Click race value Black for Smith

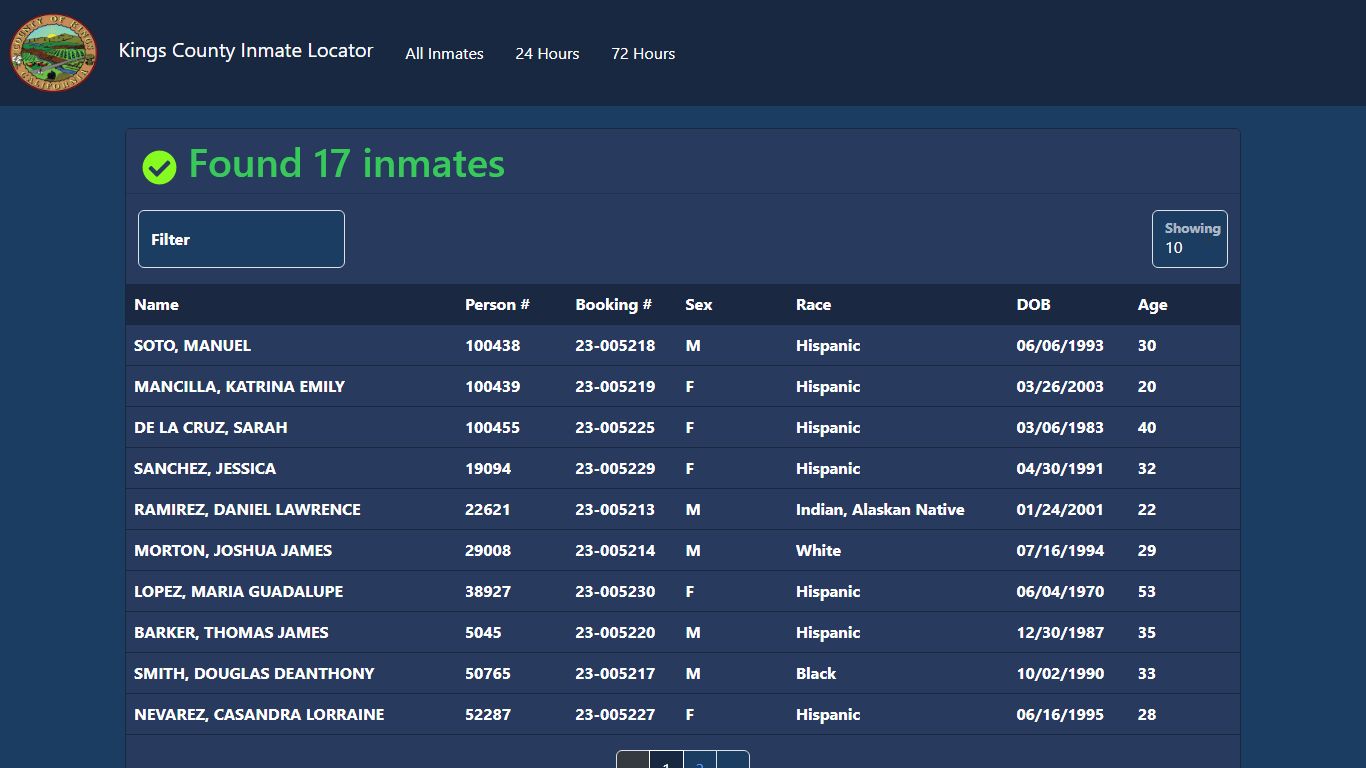click(816, 674)
